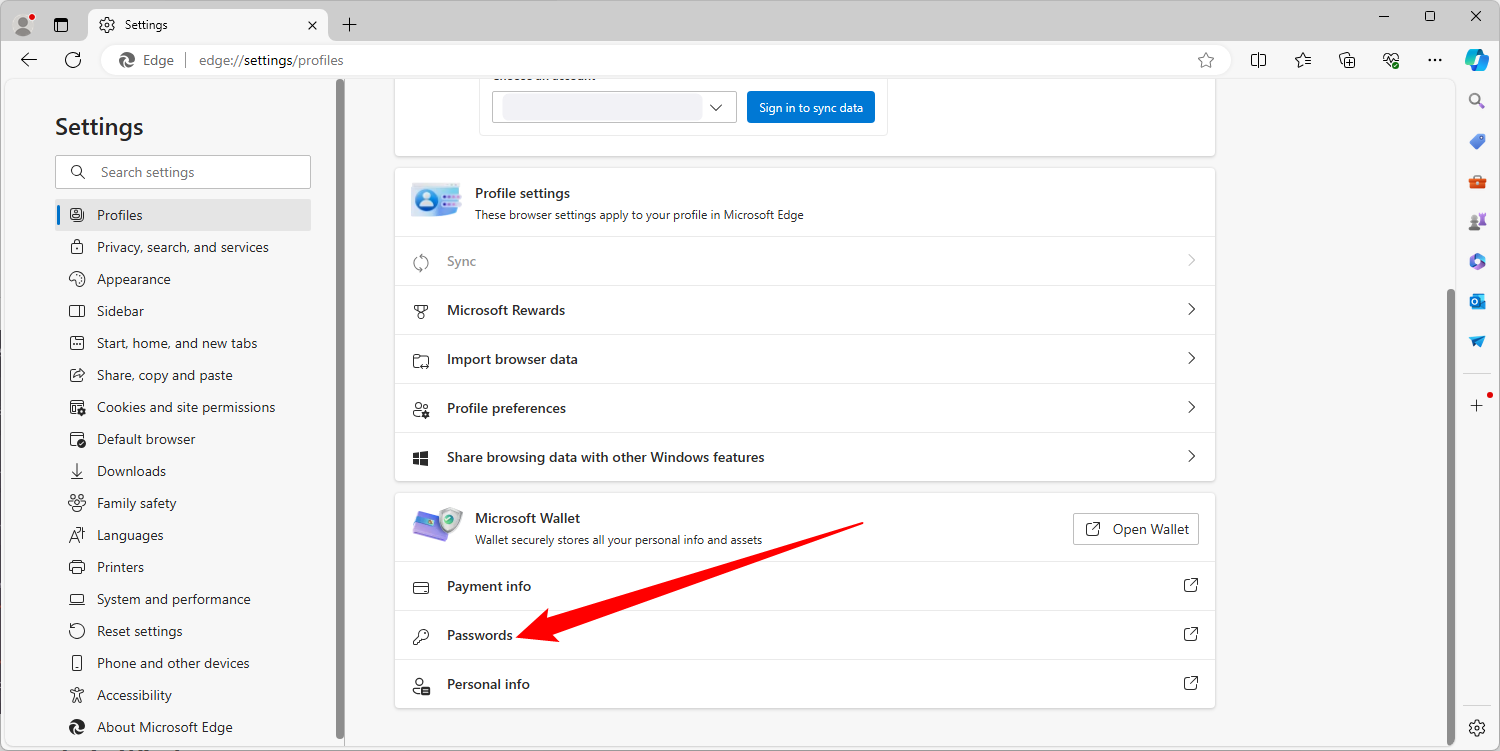
Task: Click the sidebar Search magnifier icon
Action: coord(1477,101)
